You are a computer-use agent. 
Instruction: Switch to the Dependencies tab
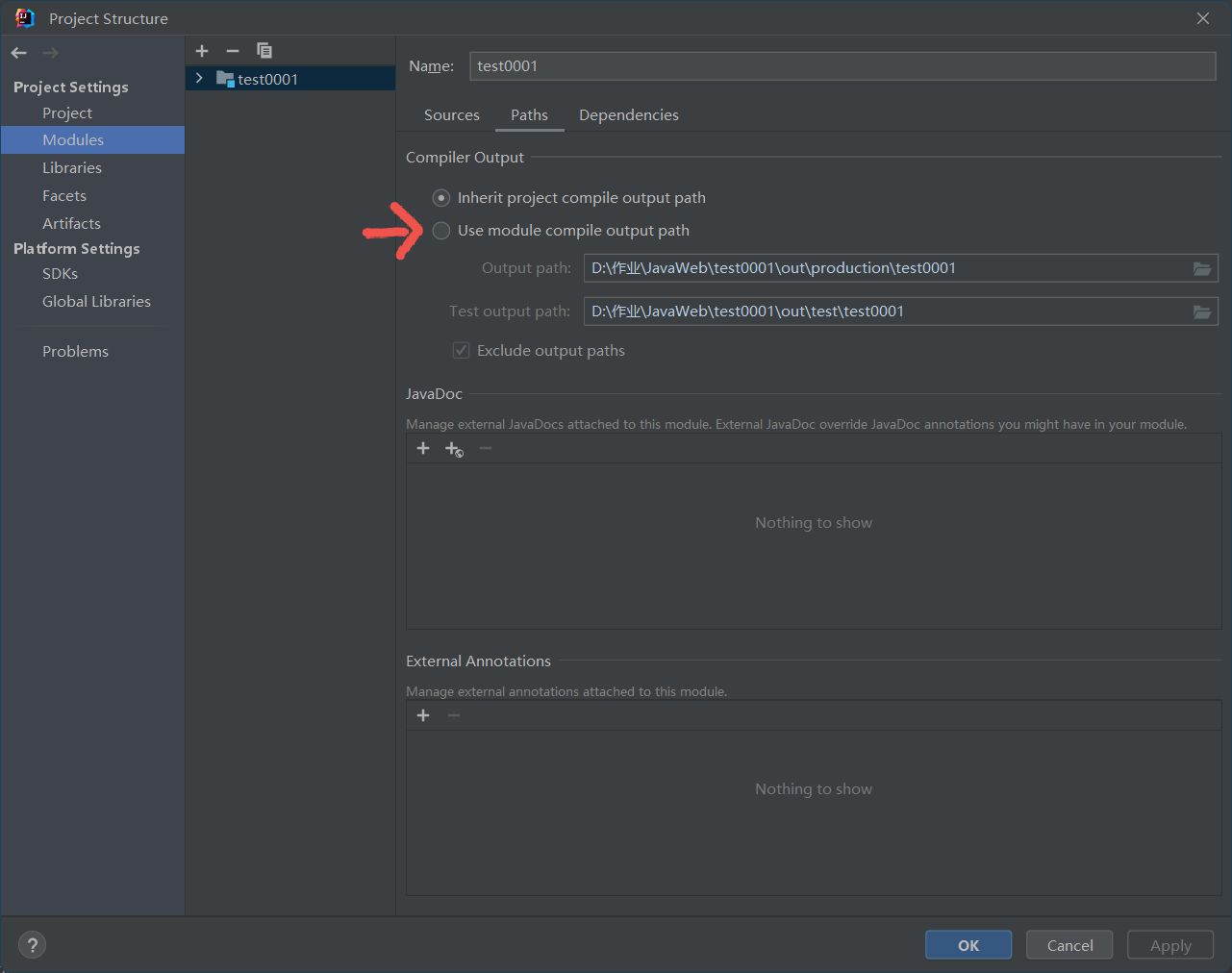(x=628, y=115)
